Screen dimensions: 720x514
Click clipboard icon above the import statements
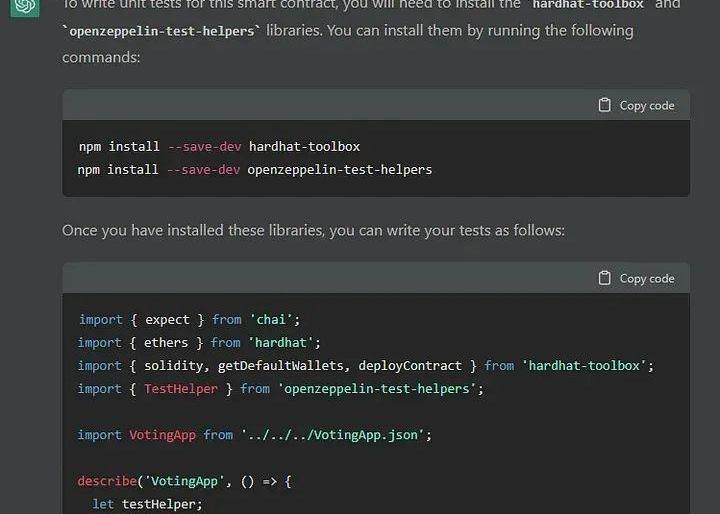point(604,278)
